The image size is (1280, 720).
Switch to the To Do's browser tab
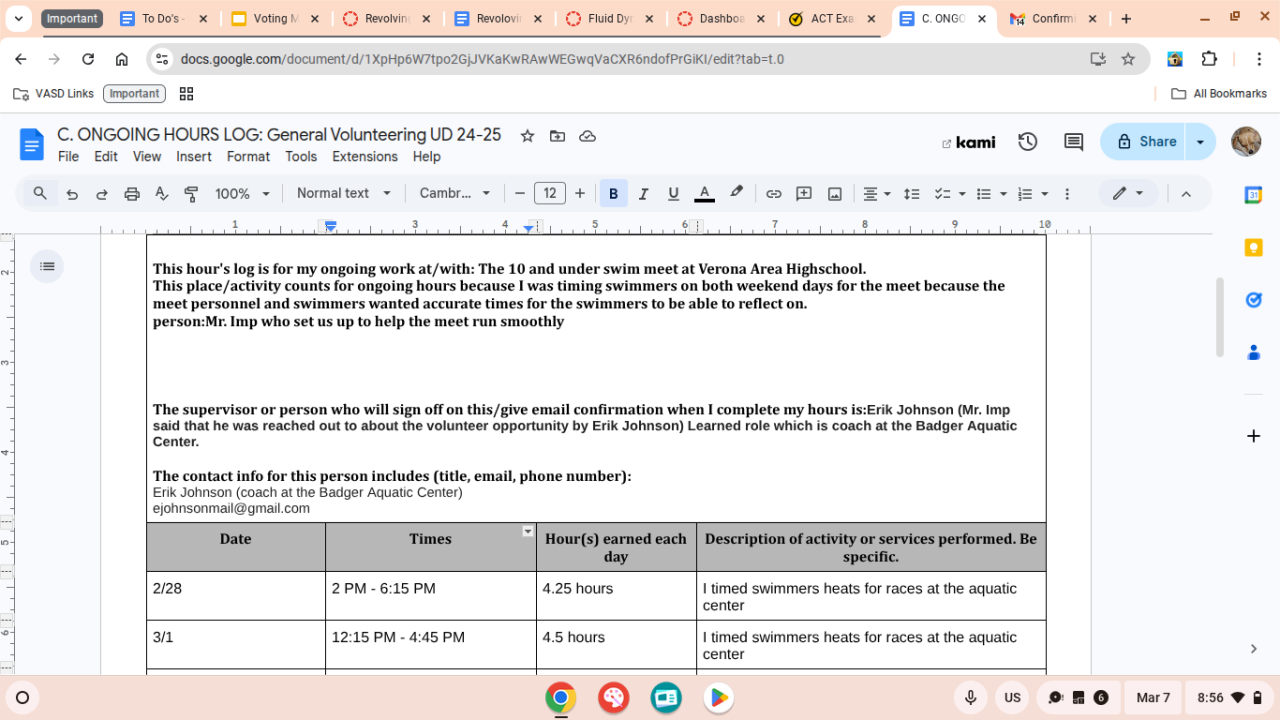pyautogui.click(x=165, y=19)
